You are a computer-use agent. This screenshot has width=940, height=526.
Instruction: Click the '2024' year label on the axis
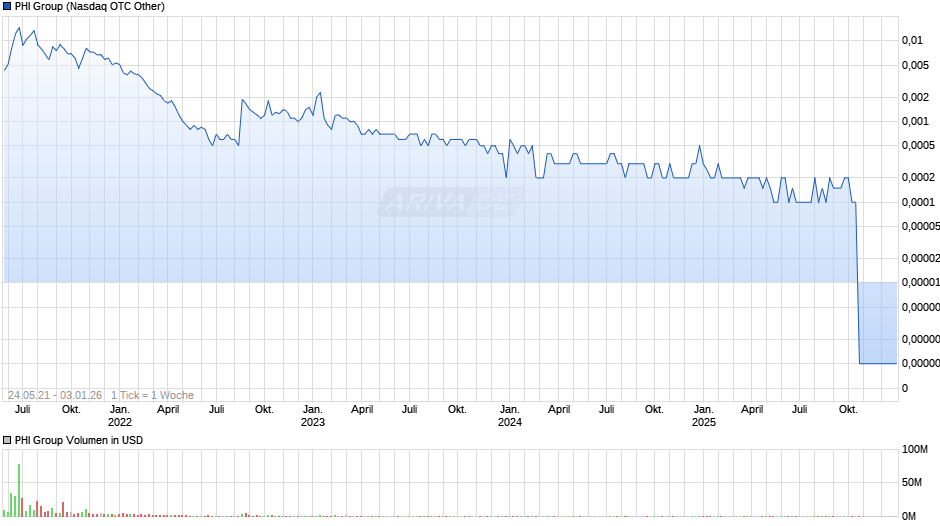(x=510, y=422)
